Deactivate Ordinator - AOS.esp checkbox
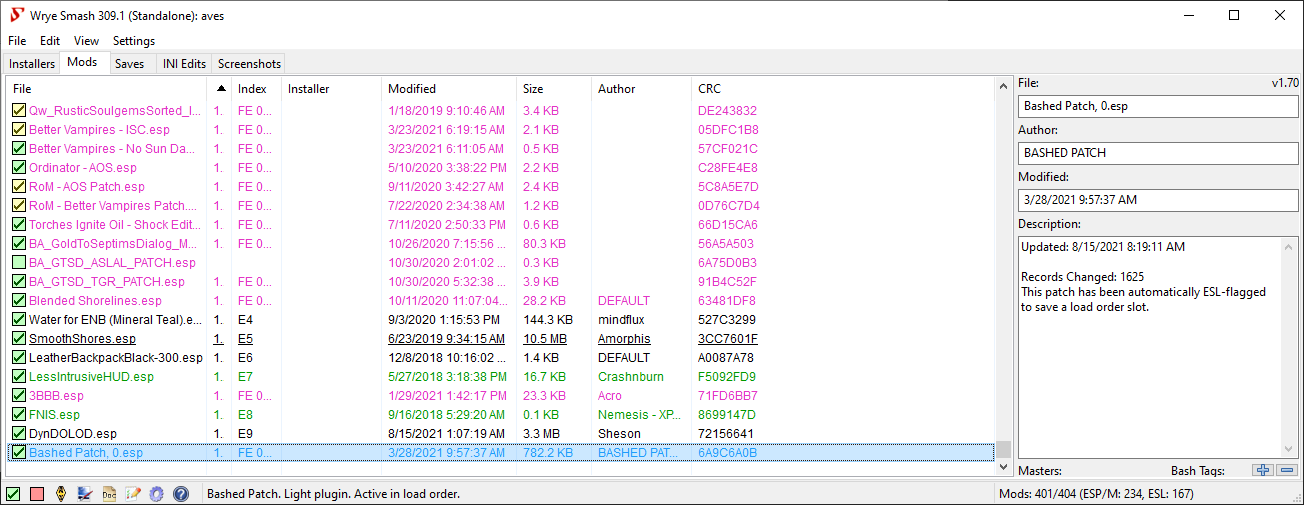The width and height of the screenshot is (1304, 505). (x=19, y=168)
